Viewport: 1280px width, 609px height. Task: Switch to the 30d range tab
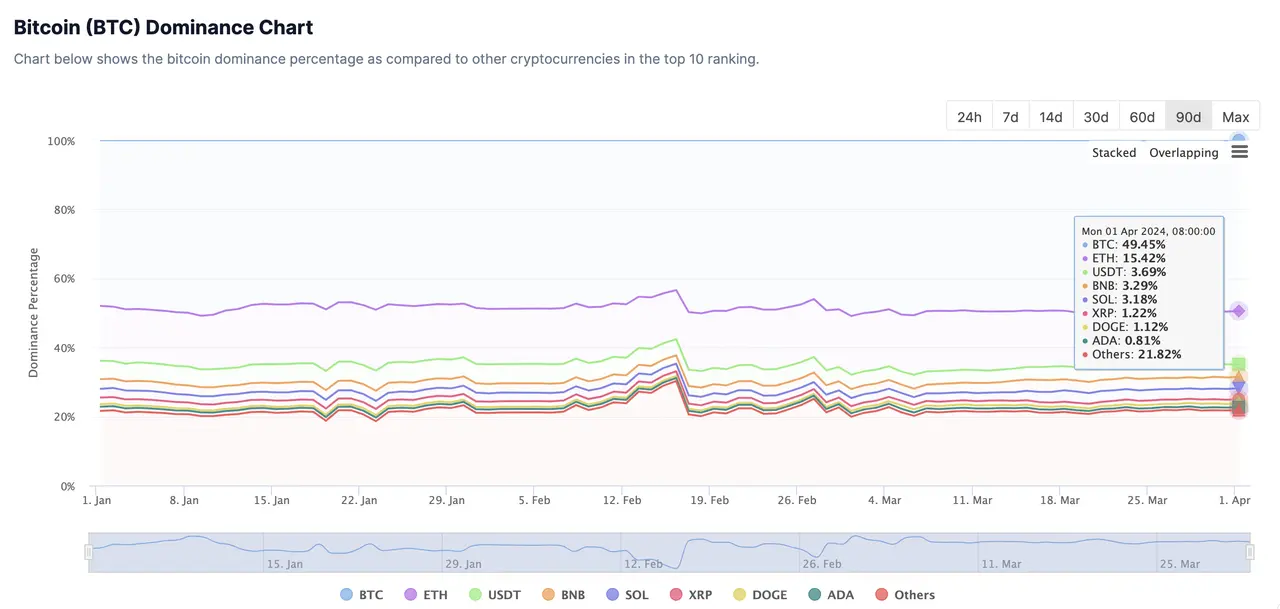[1095, 116]
